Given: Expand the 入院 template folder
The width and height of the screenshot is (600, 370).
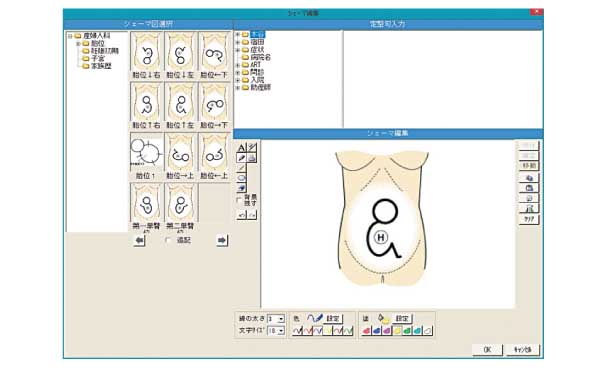Looking at the screenshot, I should (x=238, y=80).
